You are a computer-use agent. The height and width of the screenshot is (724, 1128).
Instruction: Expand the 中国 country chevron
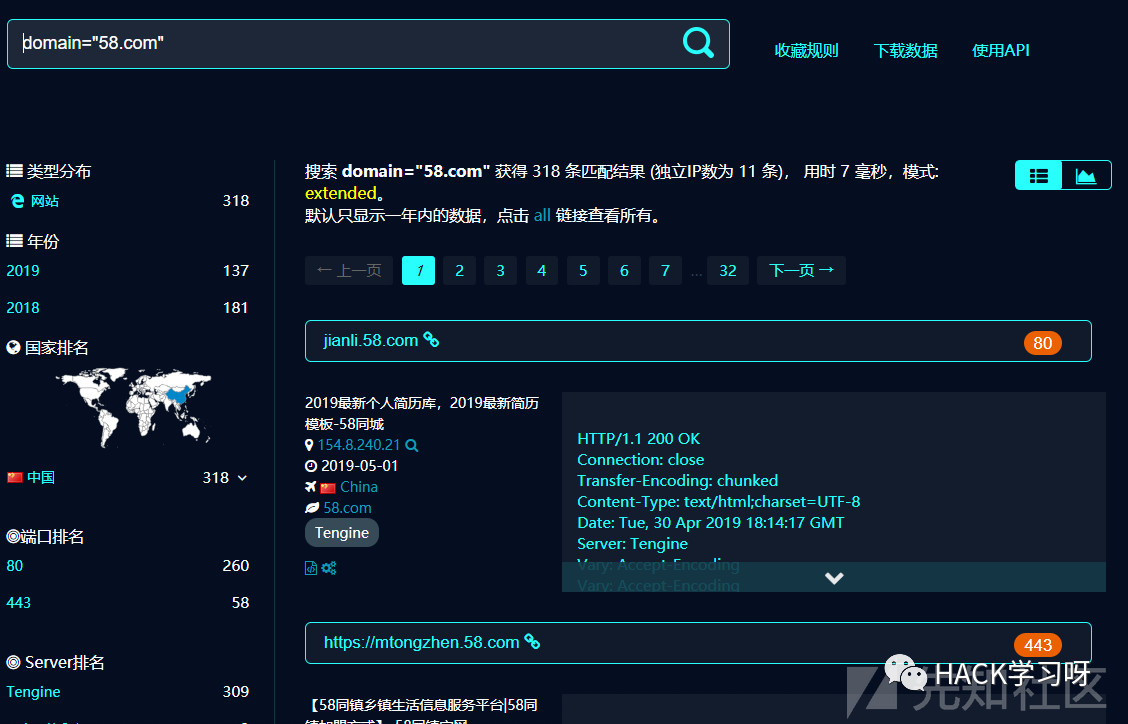[x=242, y=478]
